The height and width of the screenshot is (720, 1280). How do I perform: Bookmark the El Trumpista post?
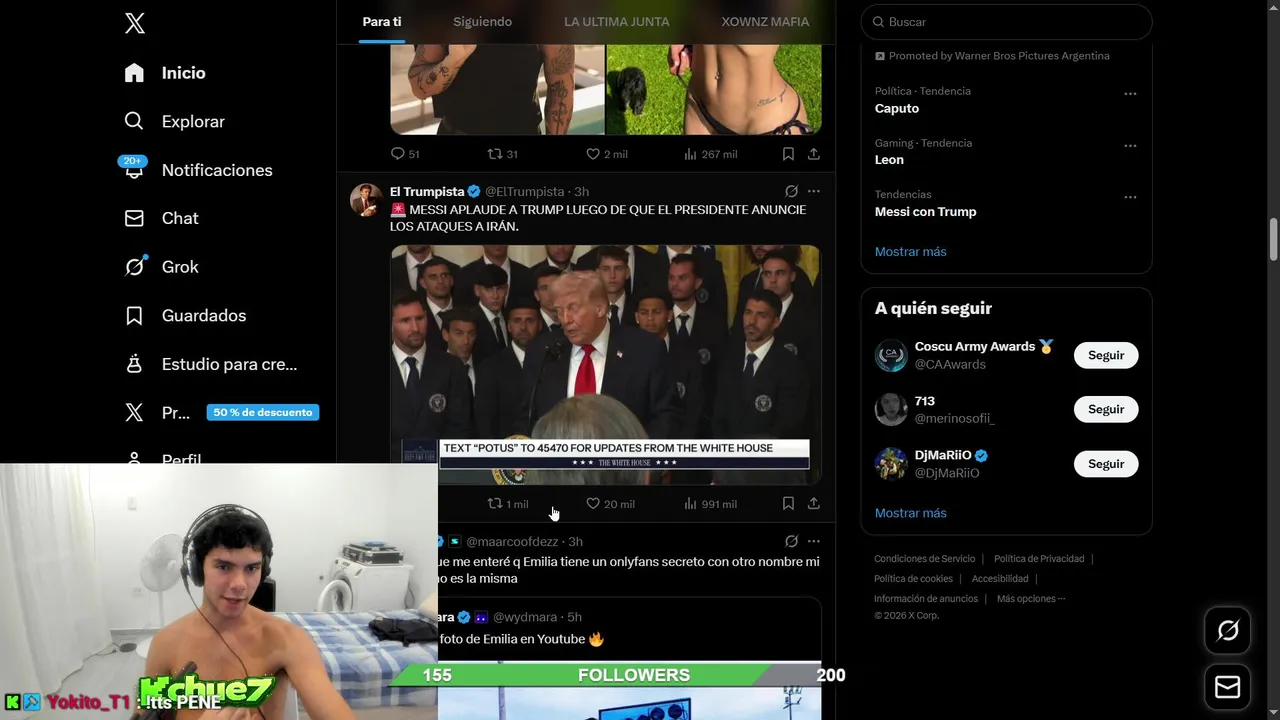point(788,504)
